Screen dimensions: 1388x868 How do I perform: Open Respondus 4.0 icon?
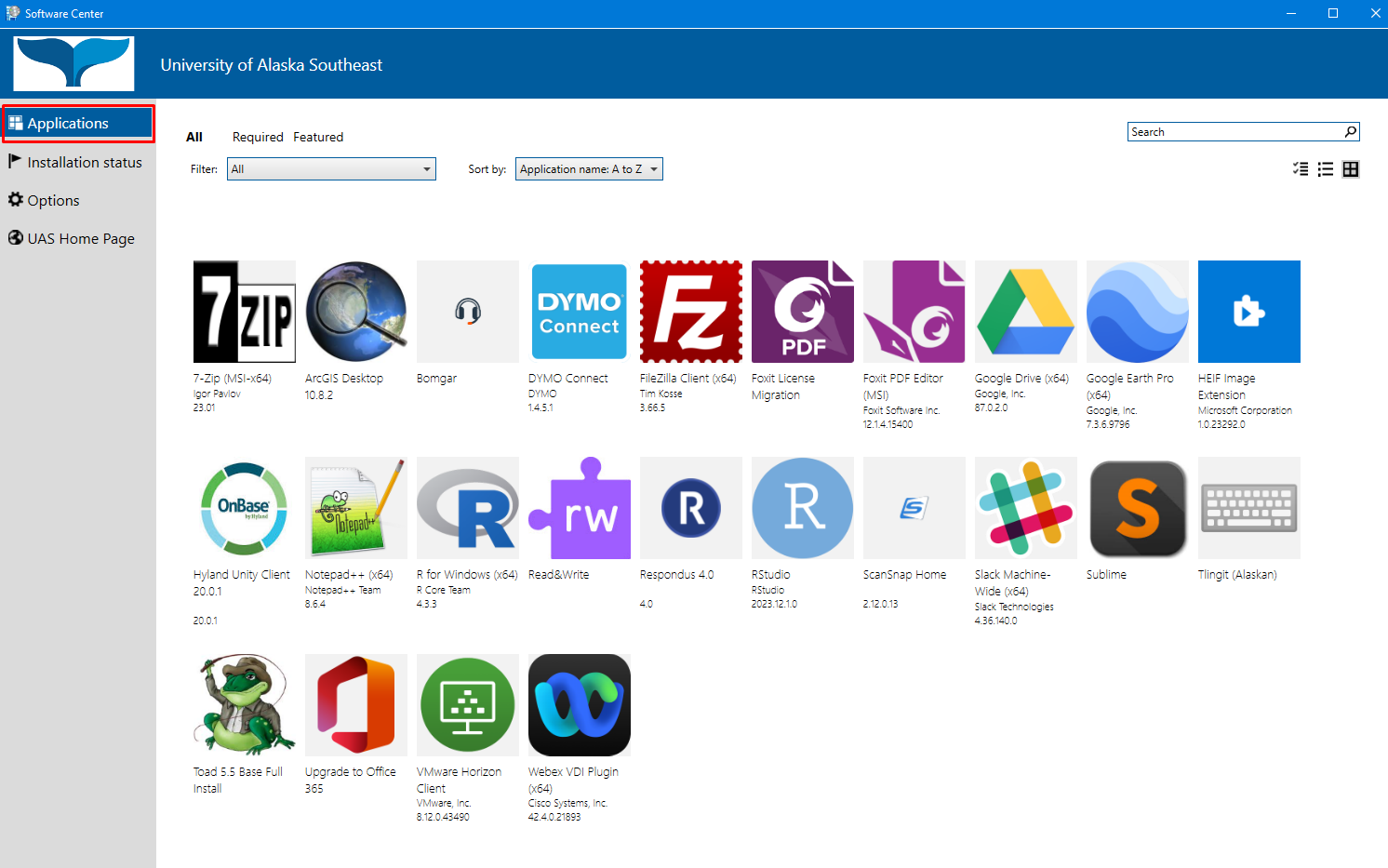pyautogui.click(x=691, y=508)
